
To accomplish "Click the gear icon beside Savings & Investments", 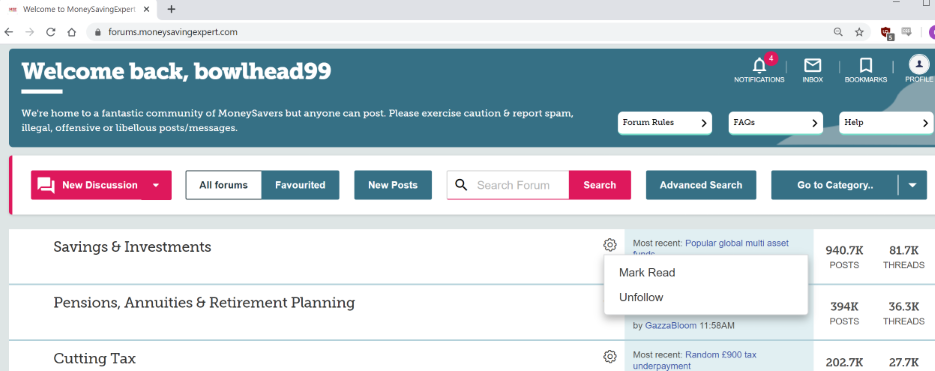I will click(x=609, y=245).
